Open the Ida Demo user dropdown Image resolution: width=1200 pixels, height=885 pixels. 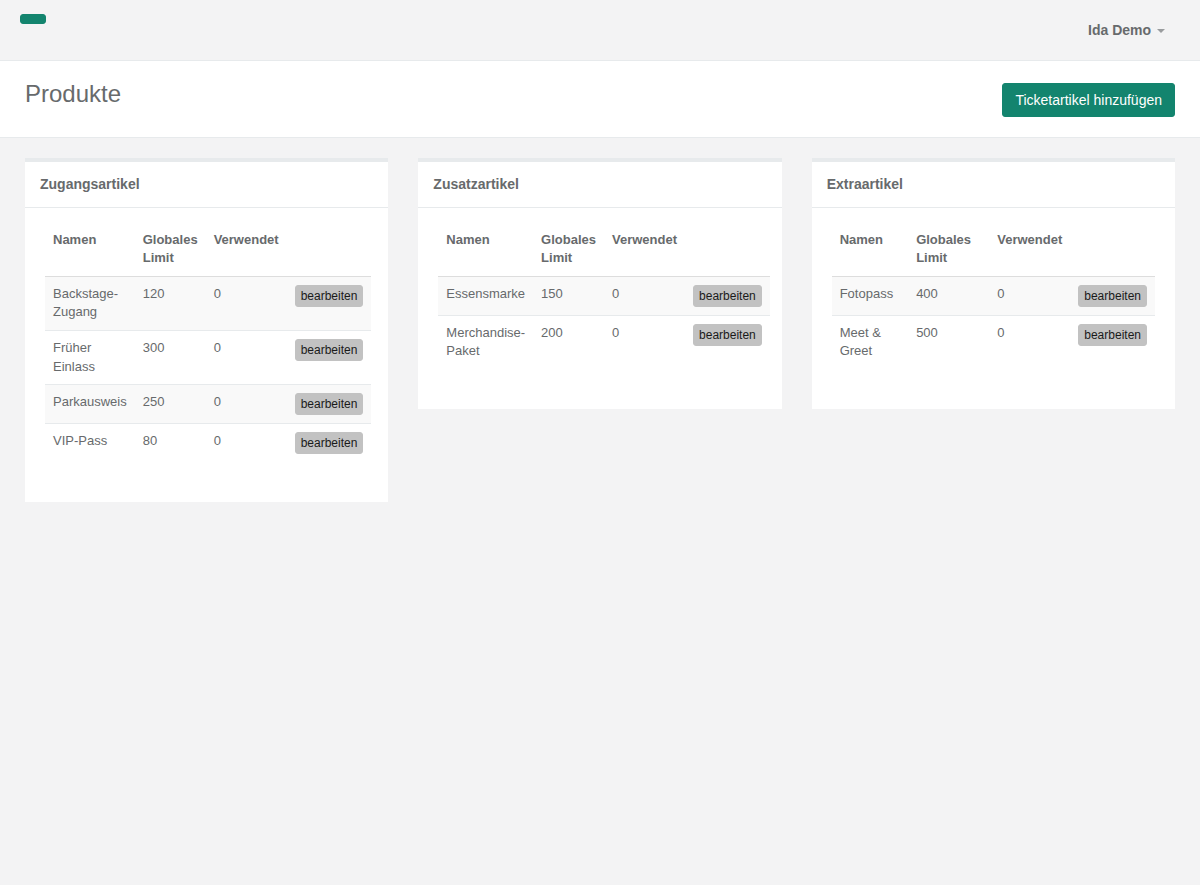pyautogui.click(x=1126, y=30)
